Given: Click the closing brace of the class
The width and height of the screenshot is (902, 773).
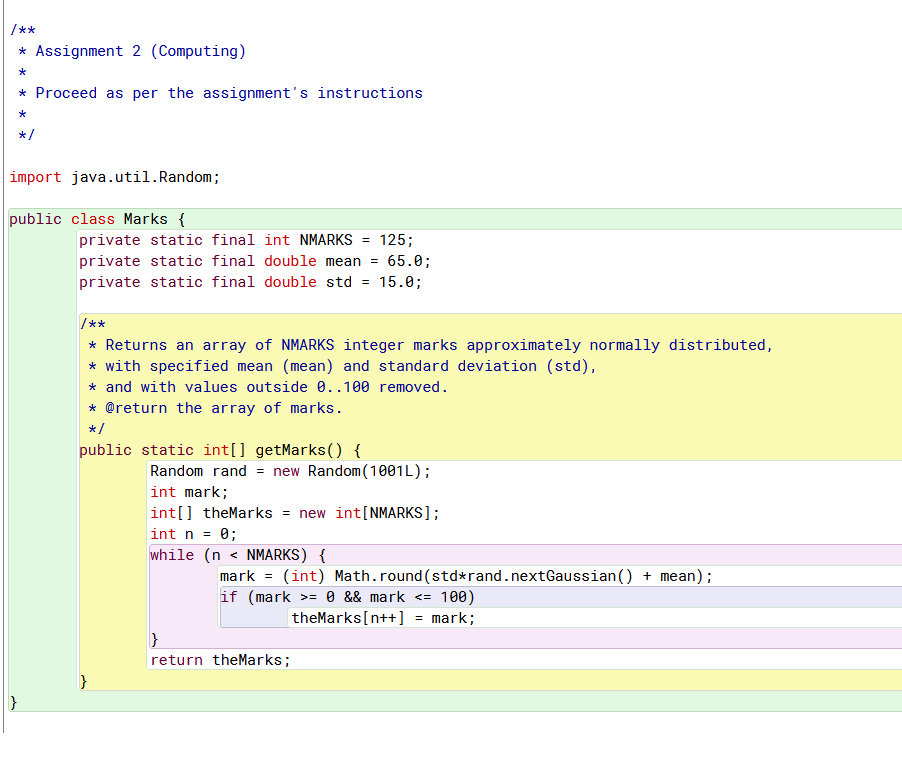Looking at the screenshot, I should [12, 700].
